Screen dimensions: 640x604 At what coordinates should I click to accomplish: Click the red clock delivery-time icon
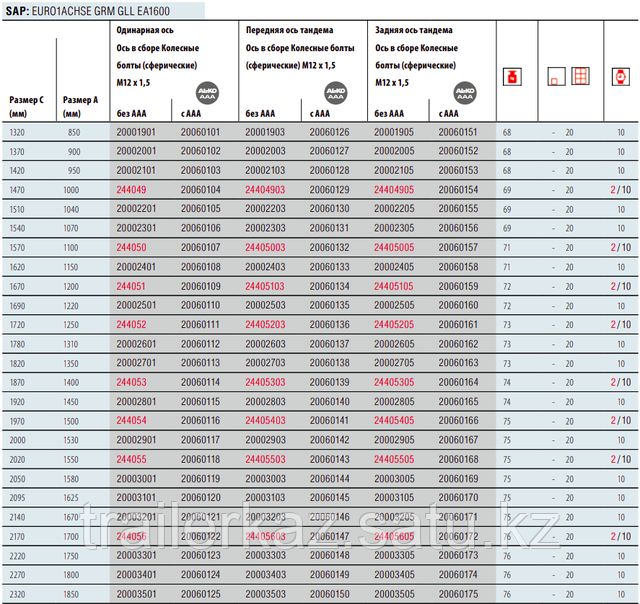point(620,77)
